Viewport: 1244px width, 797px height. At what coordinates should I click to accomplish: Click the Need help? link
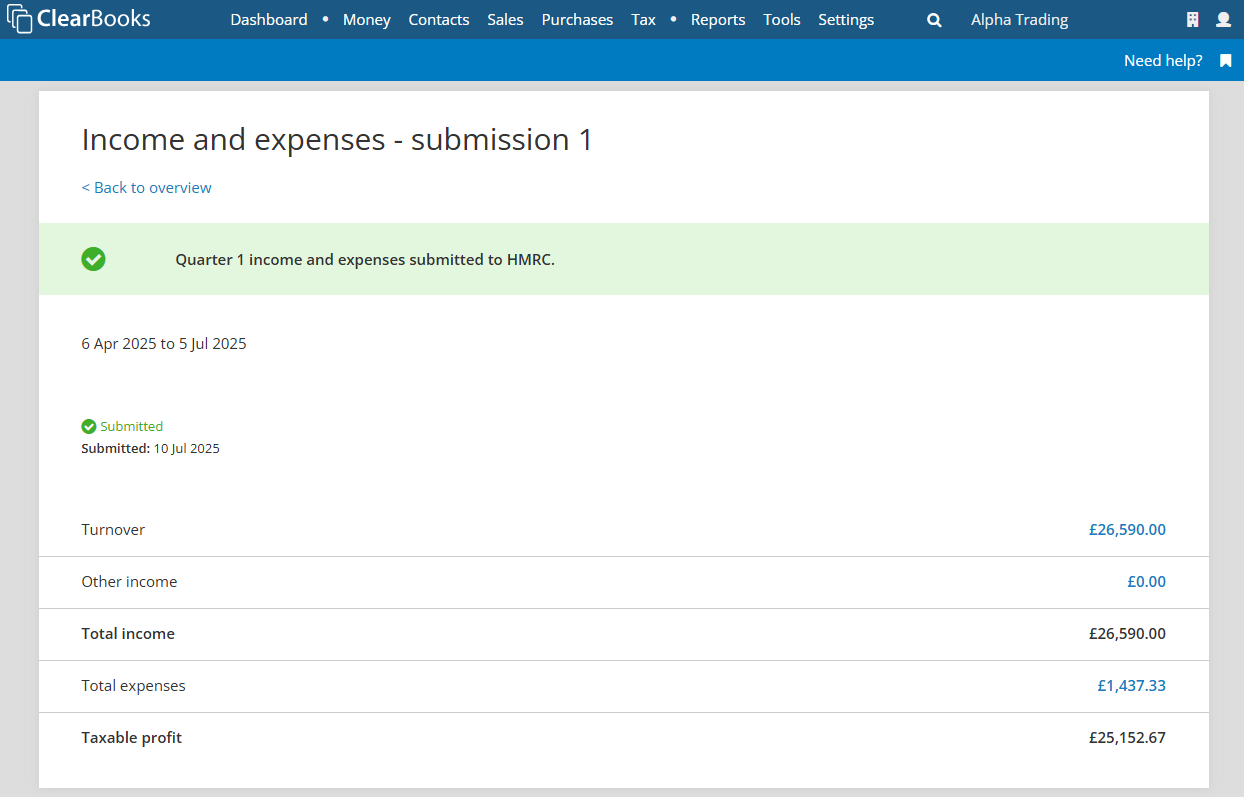[x=1163, y=61]
